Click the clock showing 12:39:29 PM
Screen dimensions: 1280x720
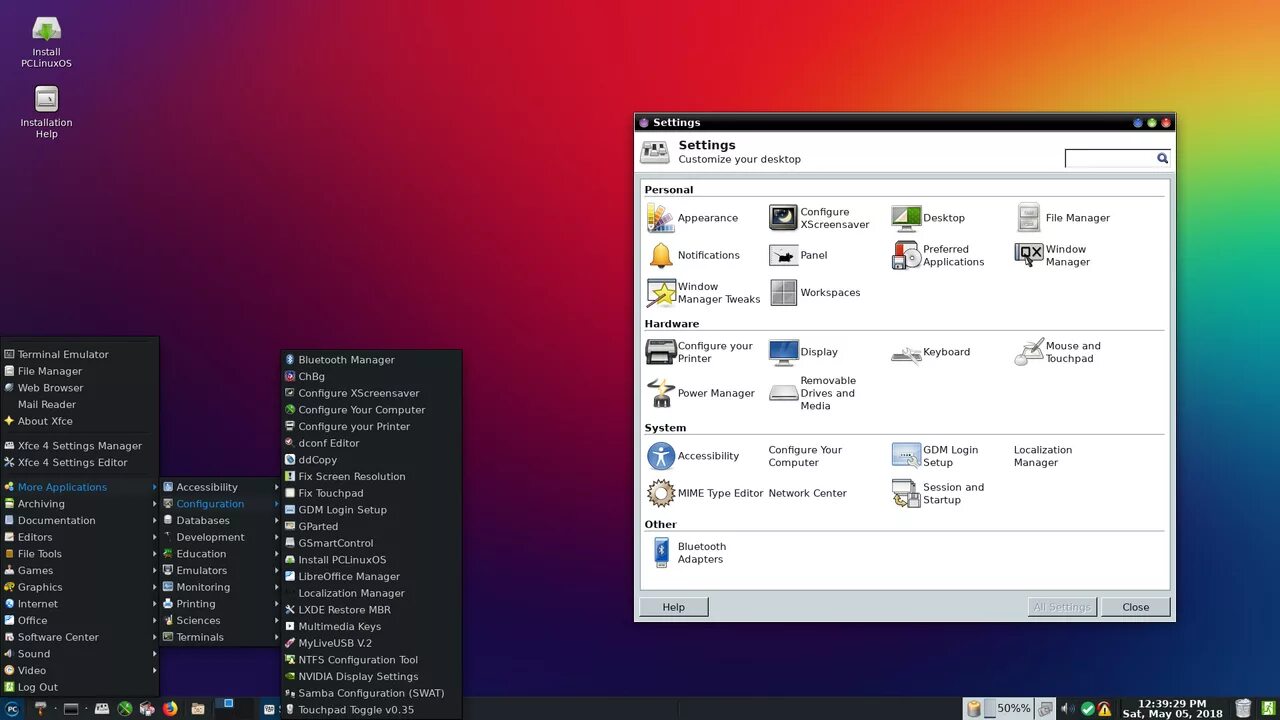(1172, 709)
